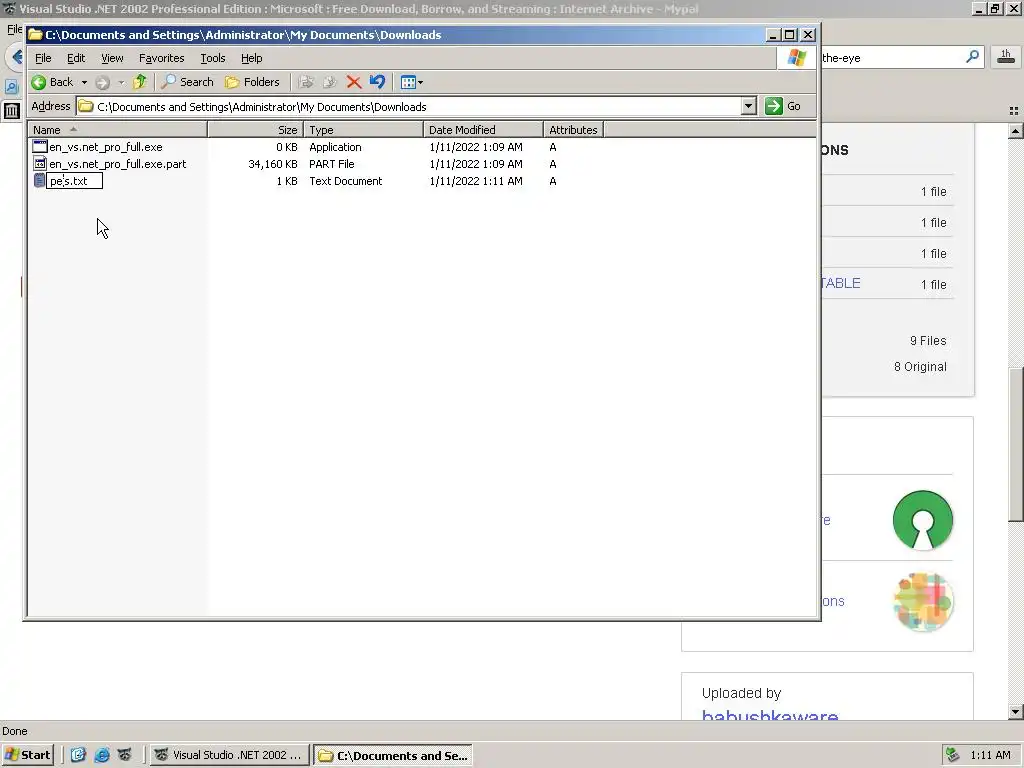Launch Mypal raccoon quick launch icon
1024x768 pixels.
coord(125,755)
